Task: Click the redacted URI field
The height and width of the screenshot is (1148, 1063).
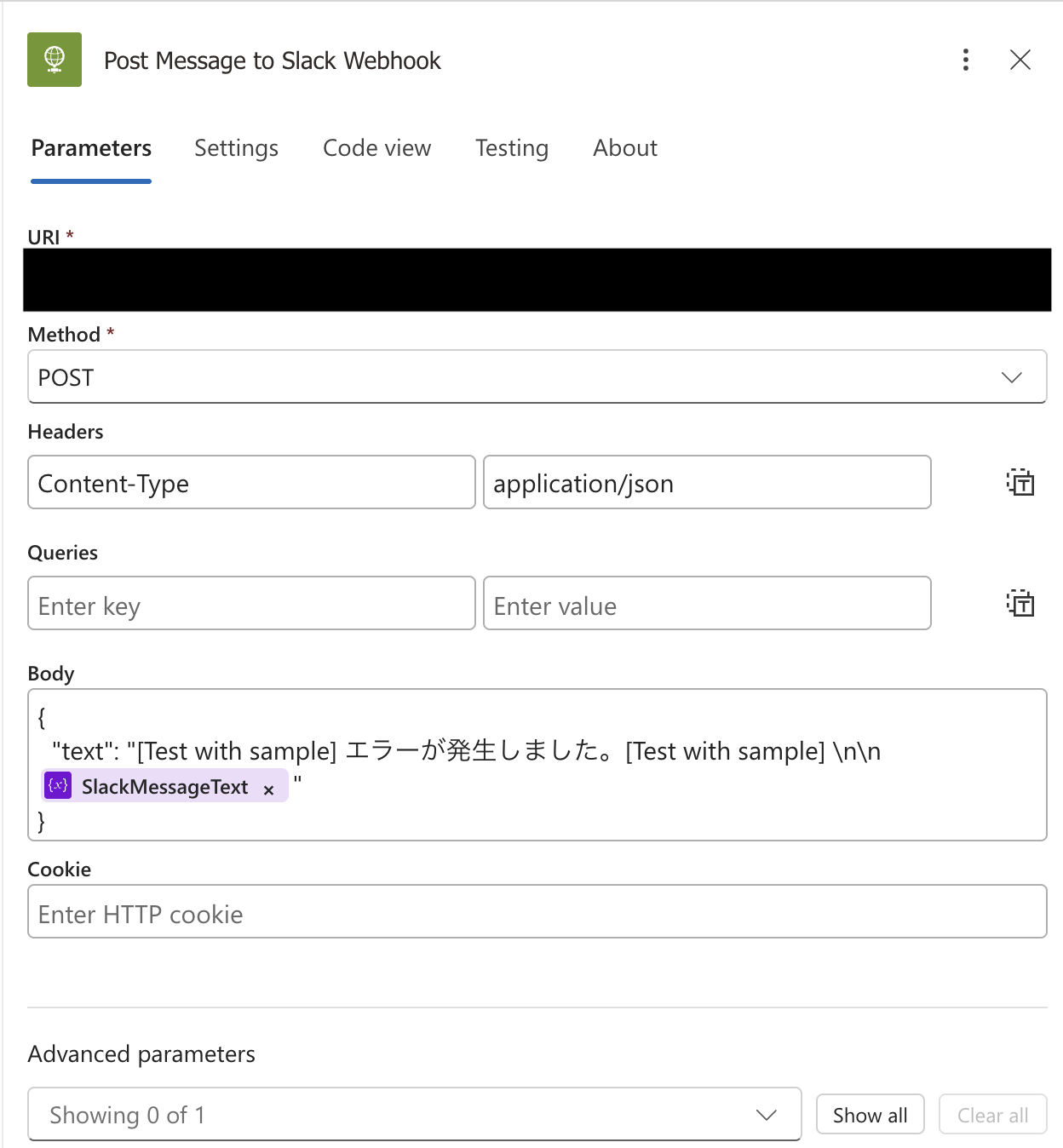Action: 537,279
